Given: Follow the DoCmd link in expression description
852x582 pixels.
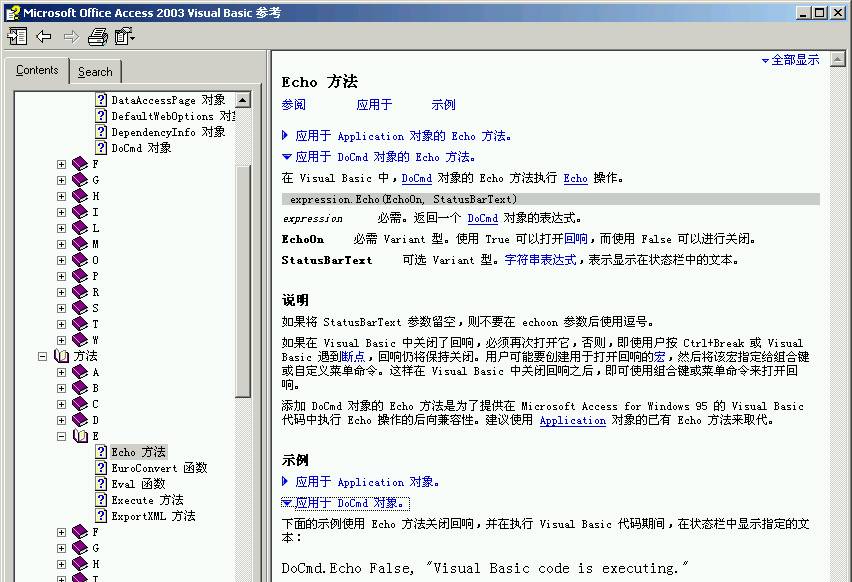Looking at the screenshot, I should coord(483,218).
